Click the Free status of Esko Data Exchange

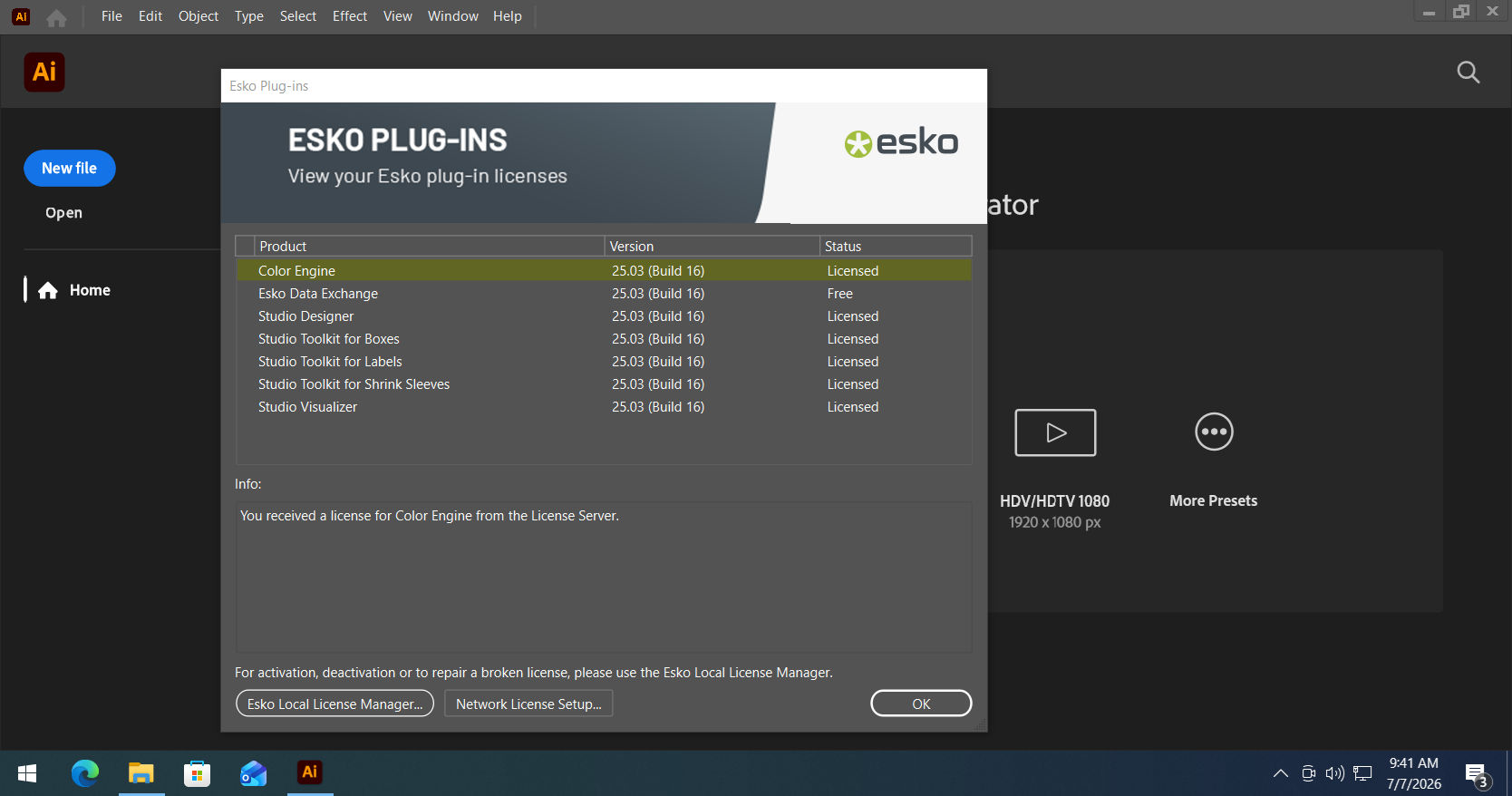(839, 294)
